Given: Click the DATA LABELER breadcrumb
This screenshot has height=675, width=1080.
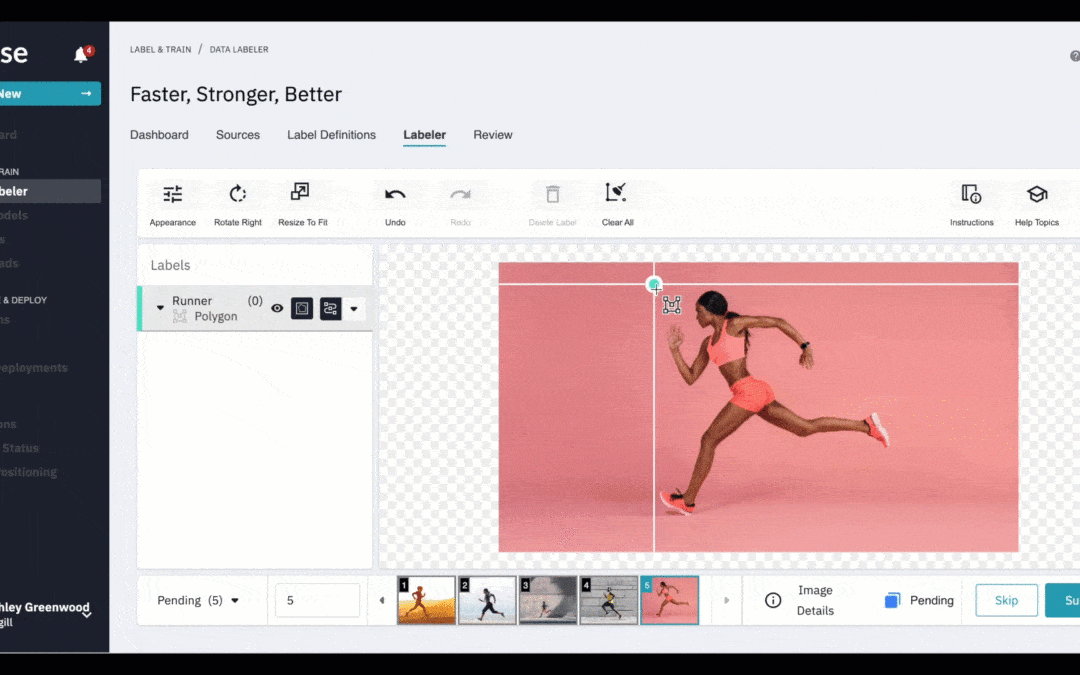Looking at the screenshot, I should 239,50.
